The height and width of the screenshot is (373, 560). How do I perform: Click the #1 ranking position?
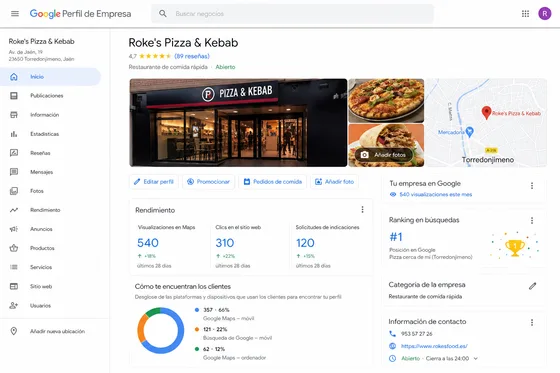coord(396,237)
